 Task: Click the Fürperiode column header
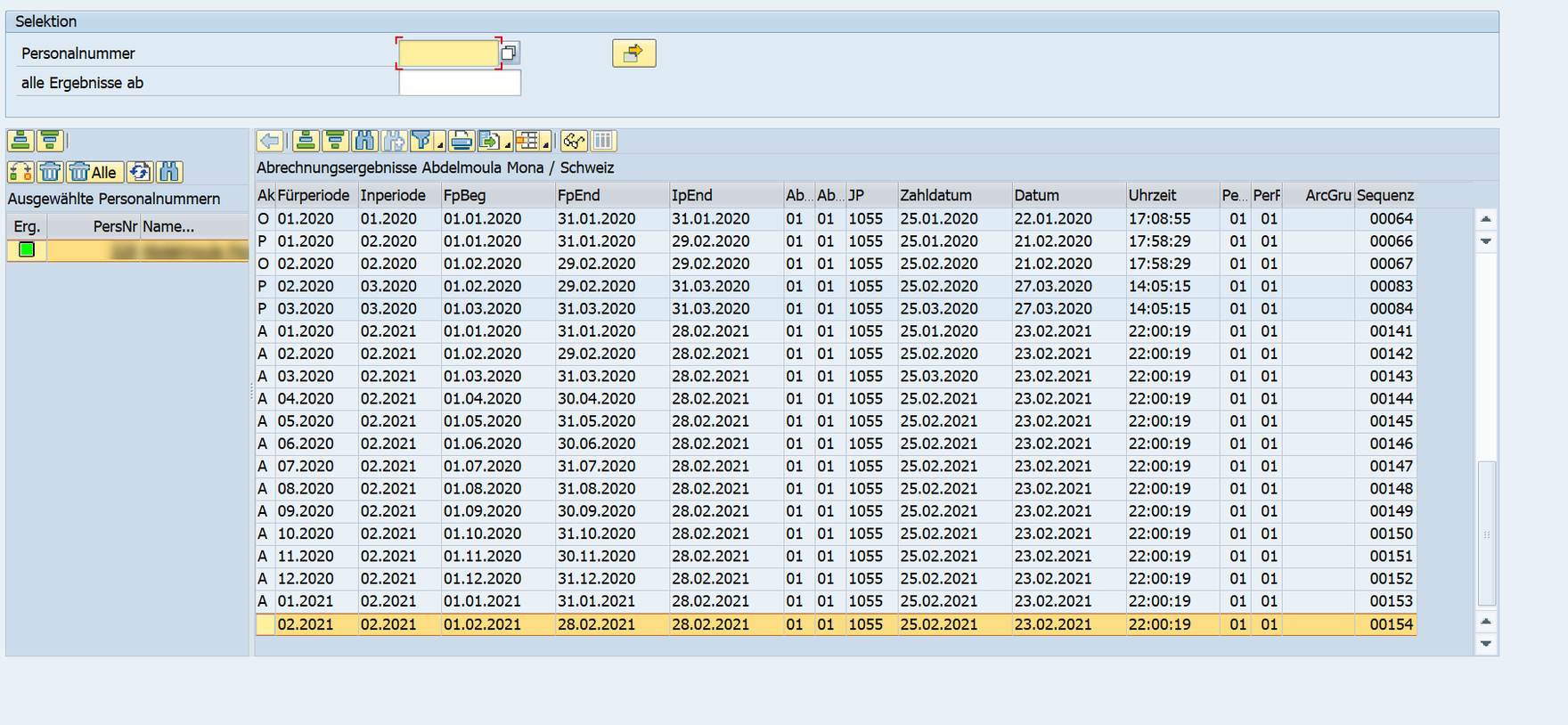tap(314, 195)
